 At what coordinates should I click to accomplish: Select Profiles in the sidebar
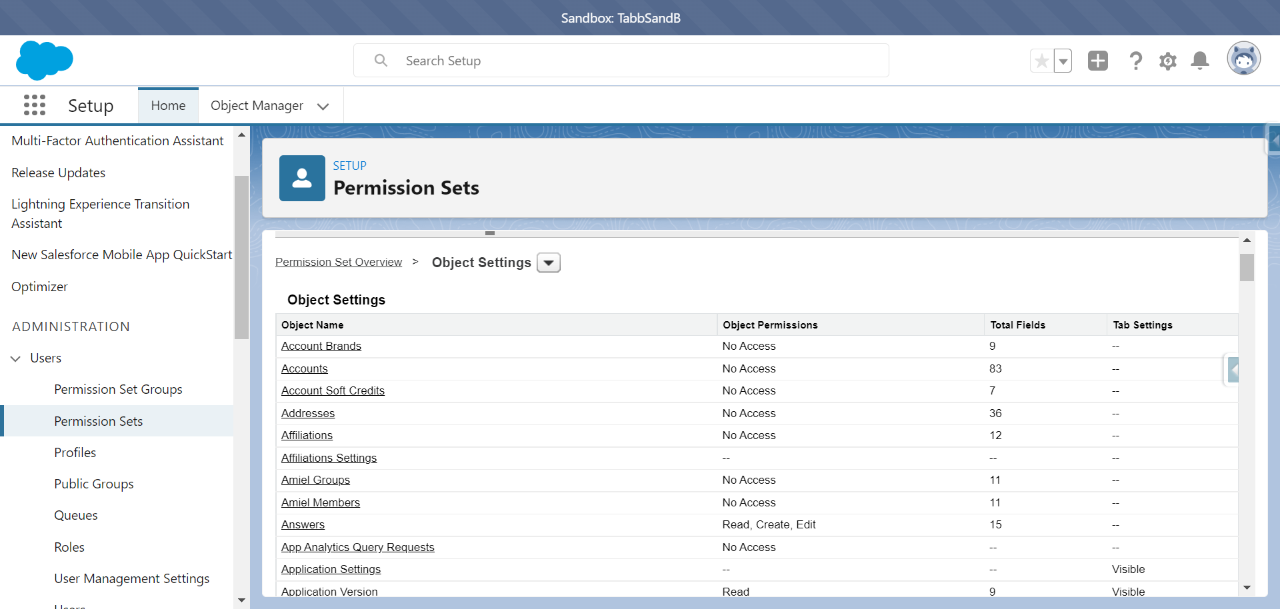pos(75,452)
